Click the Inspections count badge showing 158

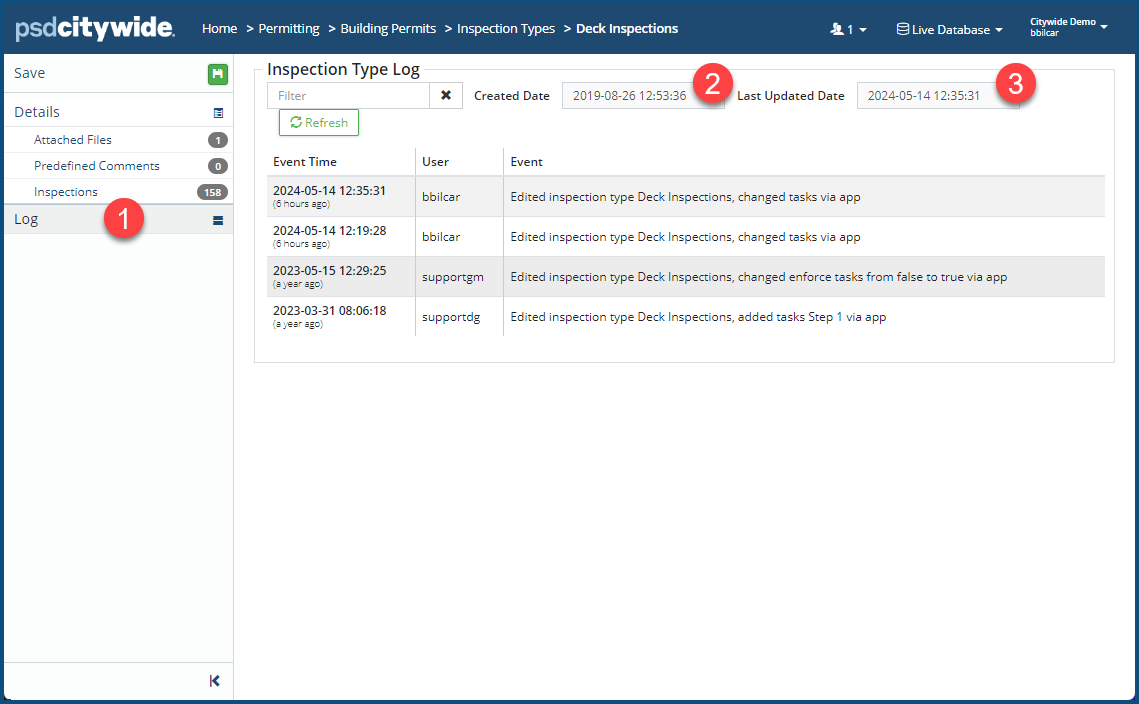click(x=212, y=192)
